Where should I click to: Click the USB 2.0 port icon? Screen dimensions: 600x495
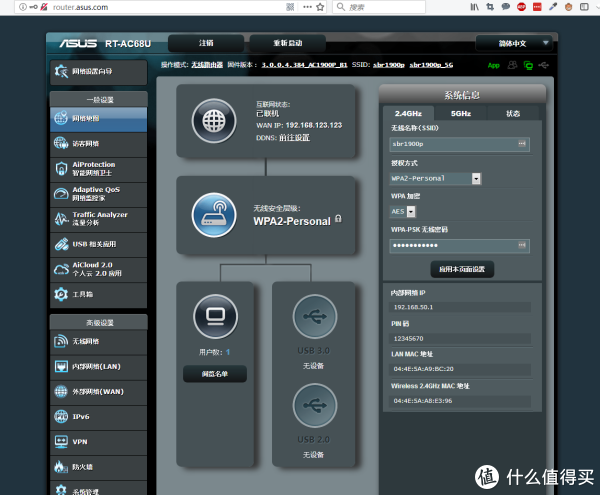pyautogui.click(x=315, y=405)
